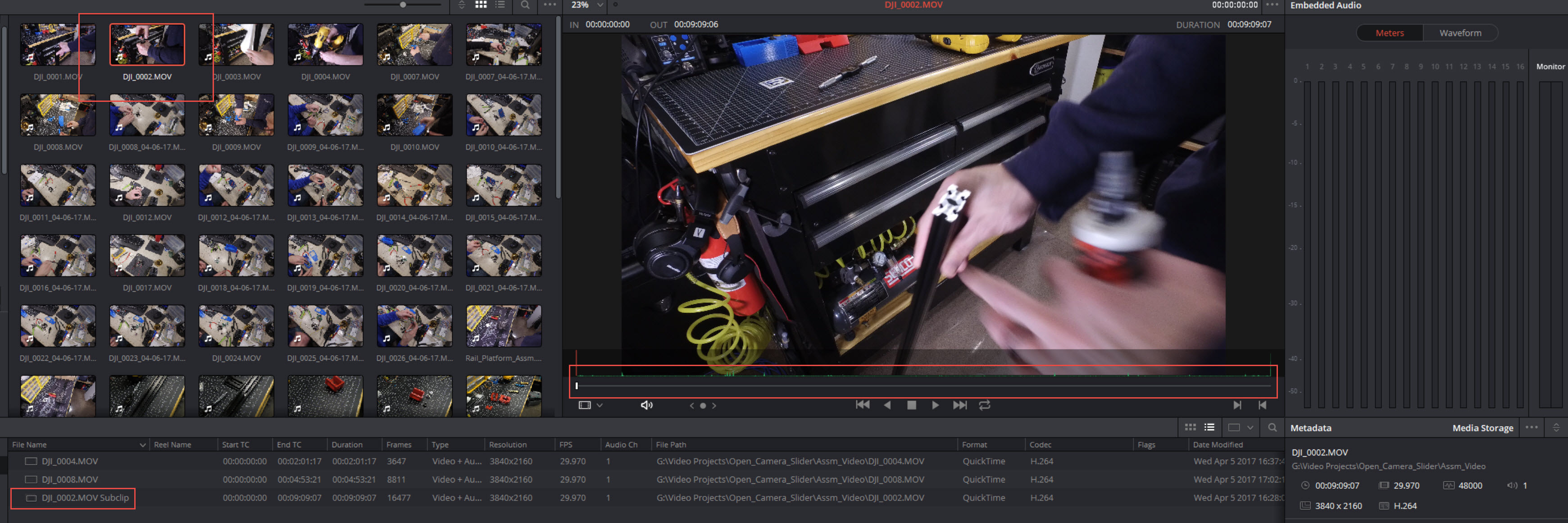Click the viewer frame mode icon

(x=584, y=405)
